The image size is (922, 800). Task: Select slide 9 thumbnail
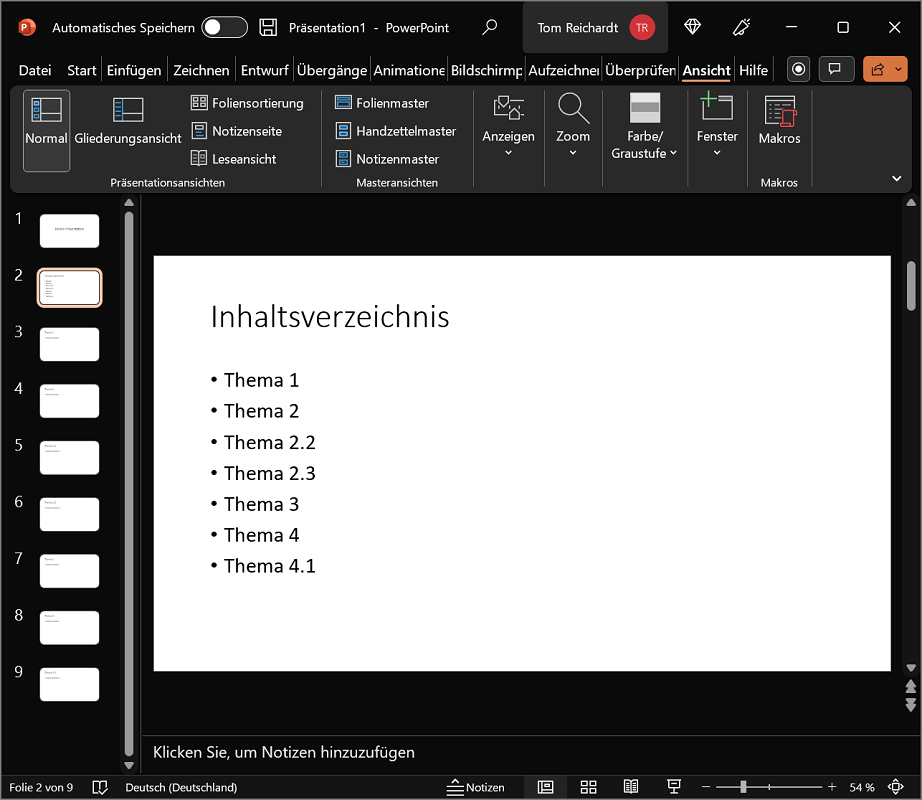(69, 684)
